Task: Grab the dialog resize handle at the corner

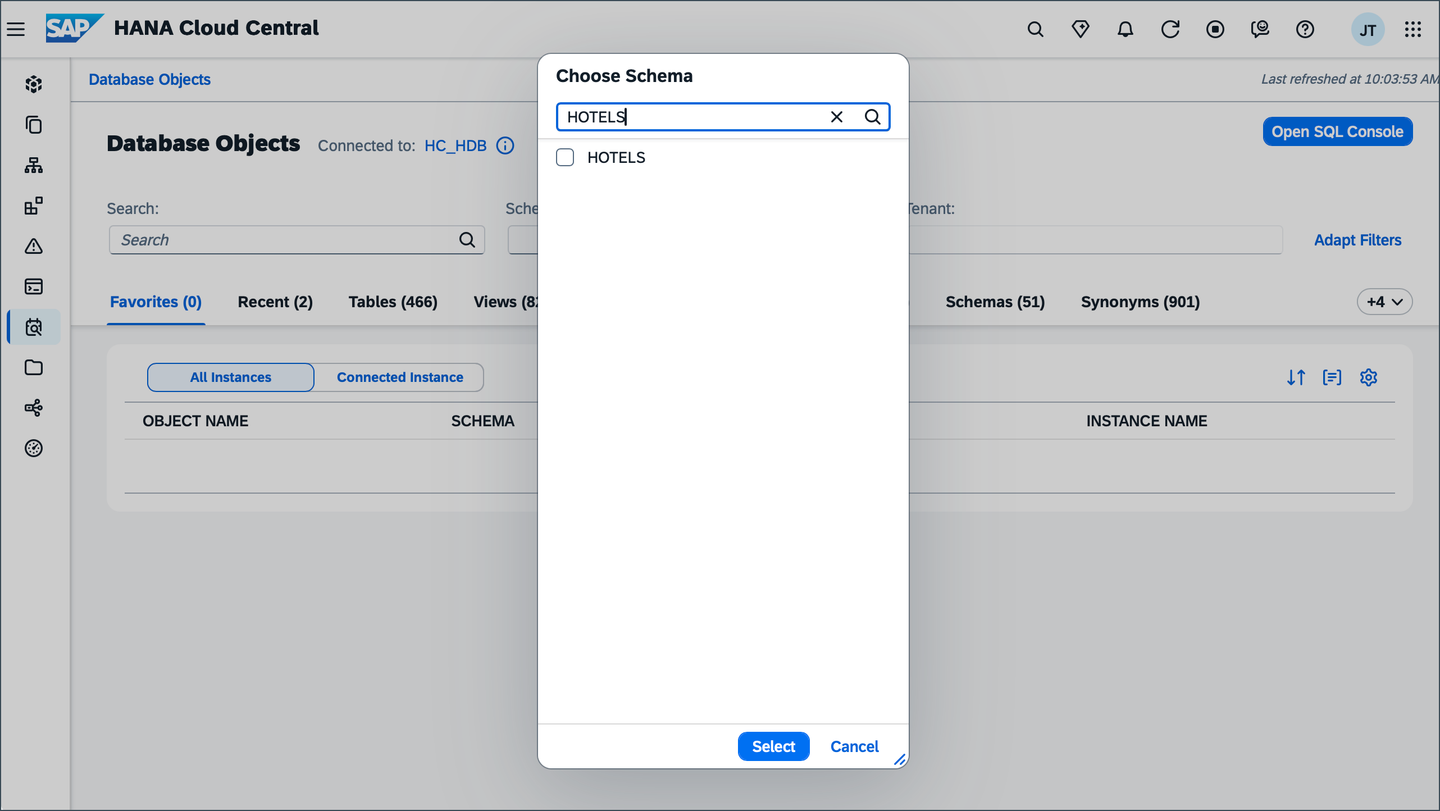Action: pos(900,760)
